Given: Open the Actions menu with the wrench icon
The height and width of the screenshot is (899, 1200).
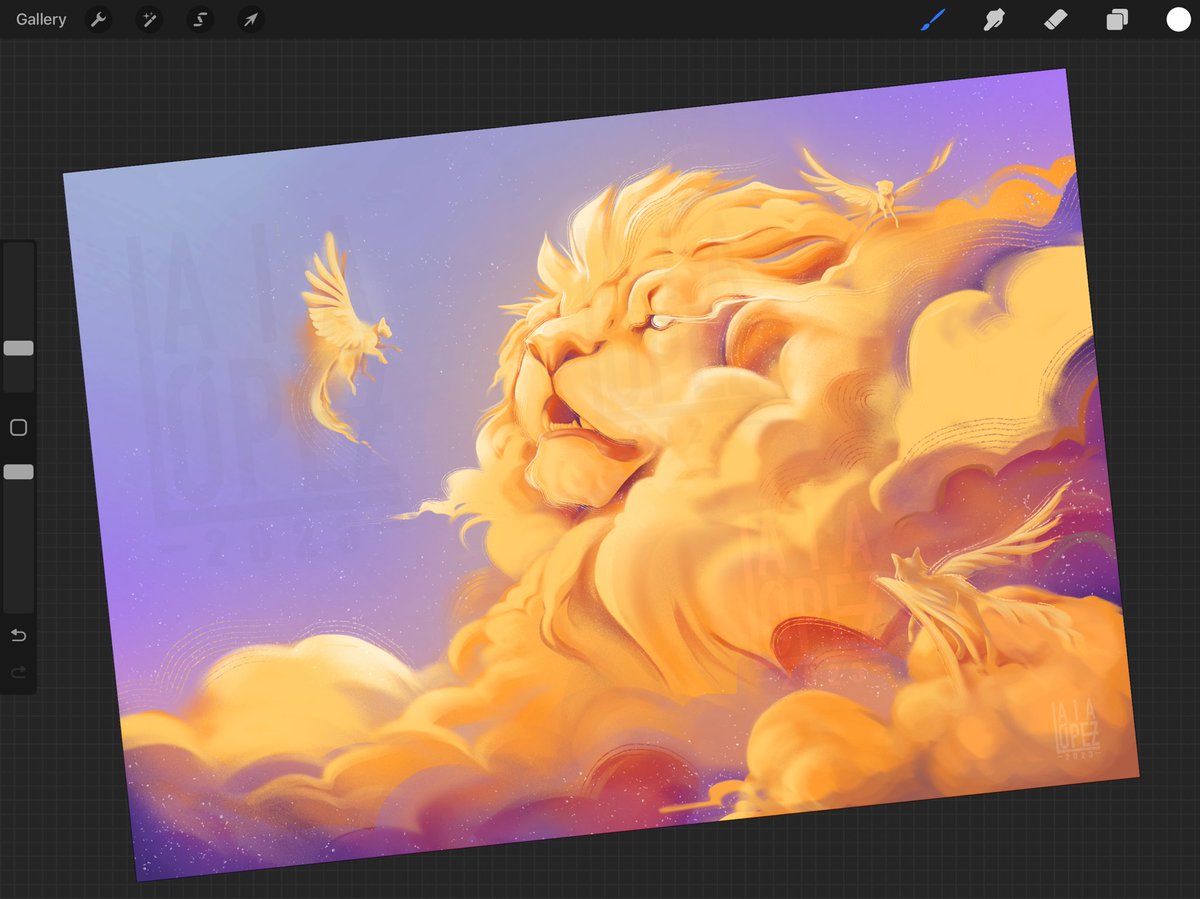Looking at the screenshot, I should tap(99, 19).
